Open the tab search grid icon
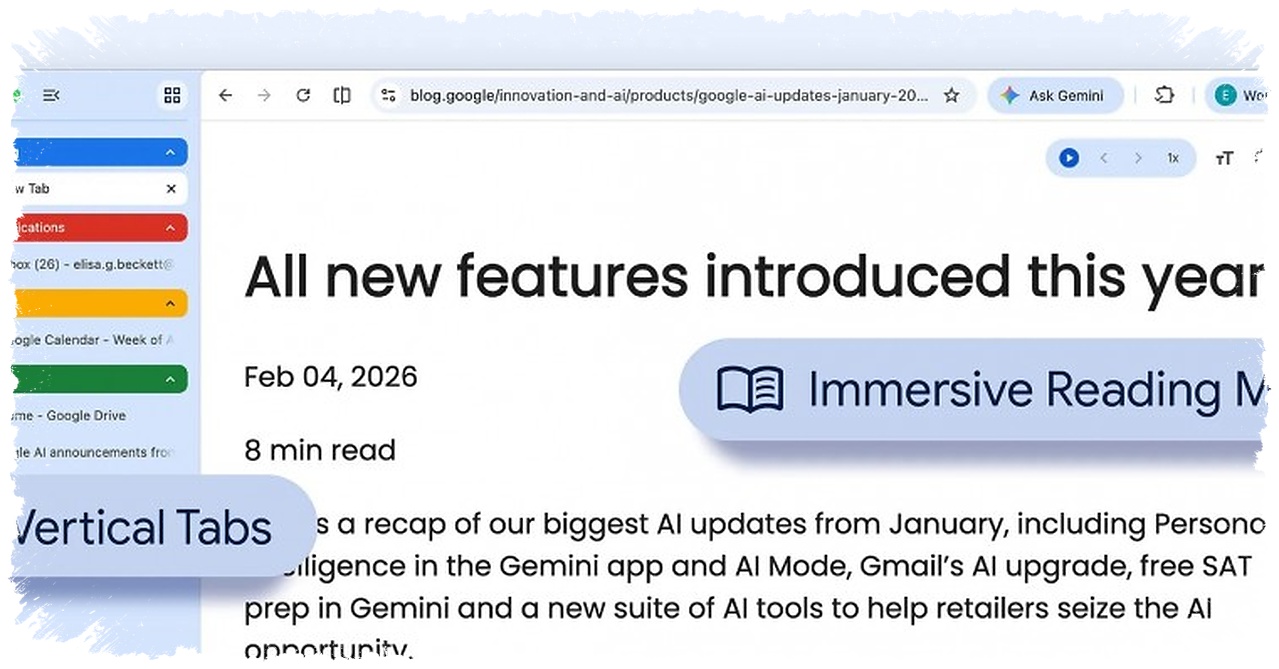Image resolution: width=1279 pixels, height=669 pixels. coord(172,95)
